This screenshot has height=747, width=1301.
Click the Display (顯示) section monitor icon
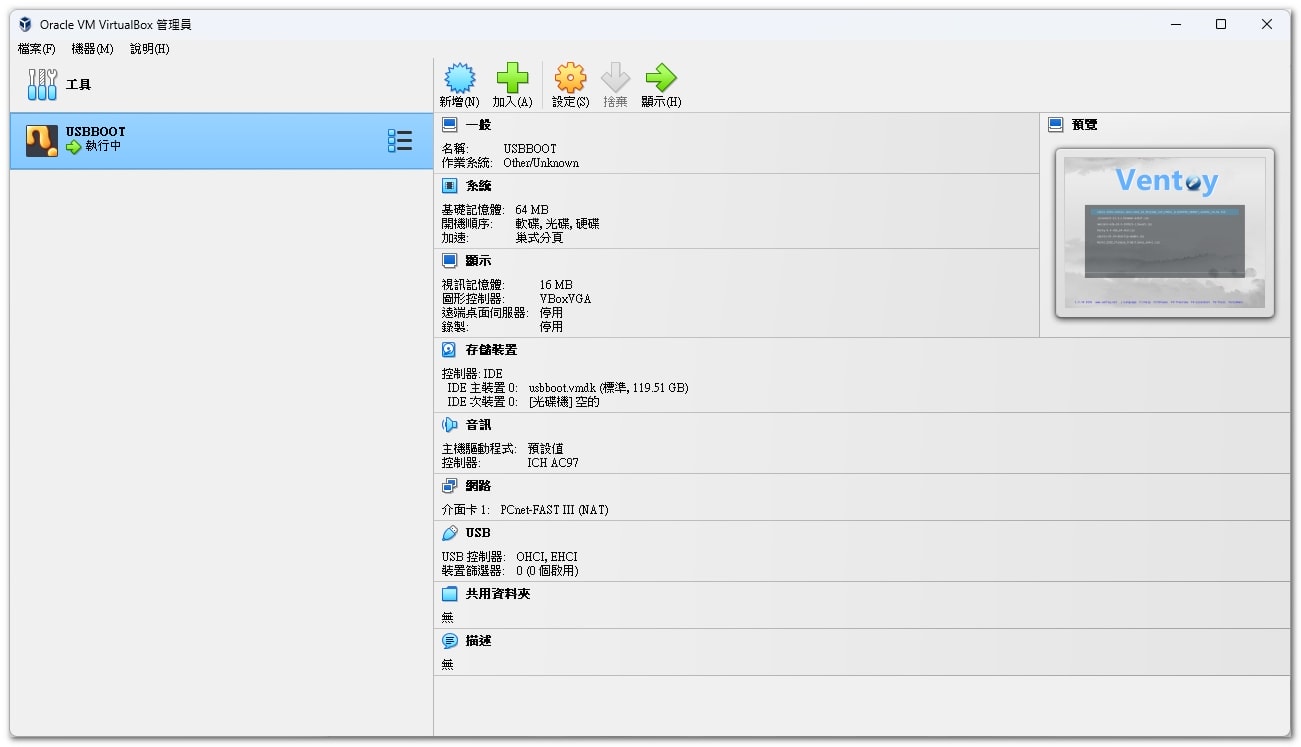pos(450,261)
